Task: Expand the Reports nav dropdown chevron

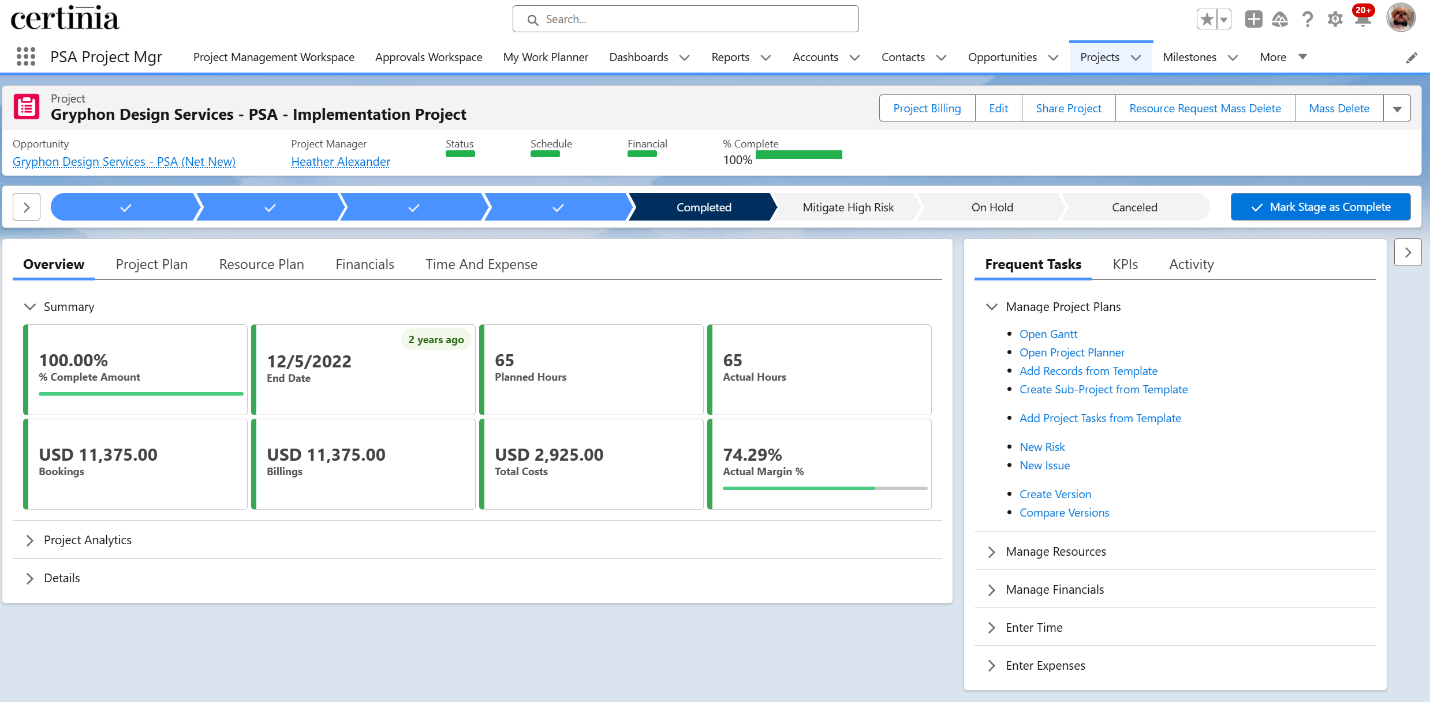Action: point(766,58)
